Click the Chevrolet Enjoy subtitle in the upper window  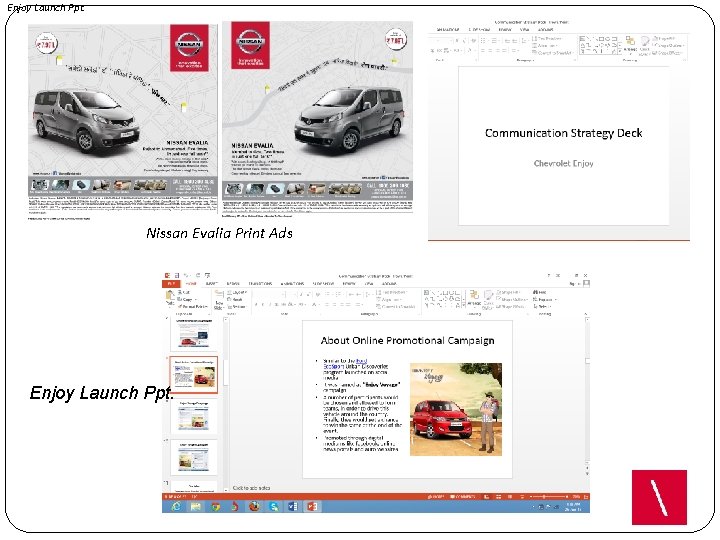click(x=563, y=163)
